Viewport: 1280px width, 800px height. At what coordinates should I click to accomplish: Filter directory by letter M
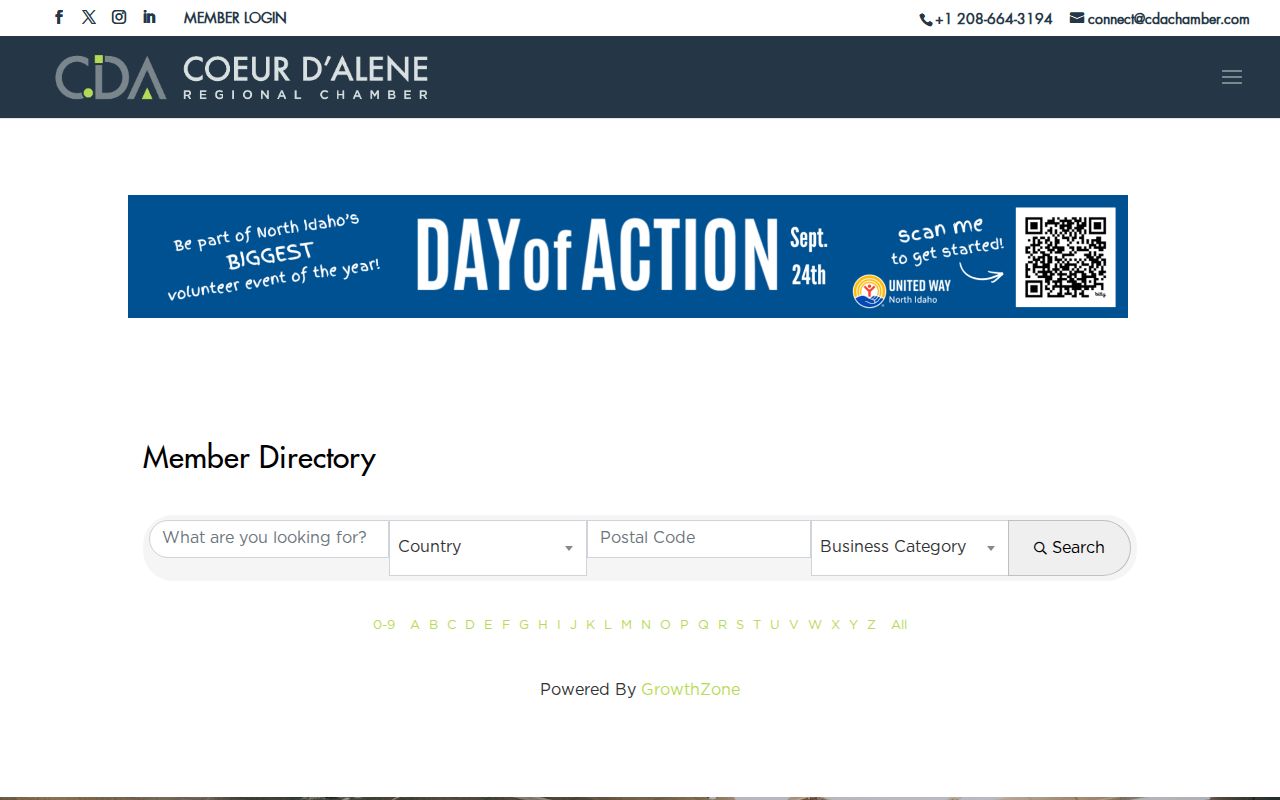point(626,625)
